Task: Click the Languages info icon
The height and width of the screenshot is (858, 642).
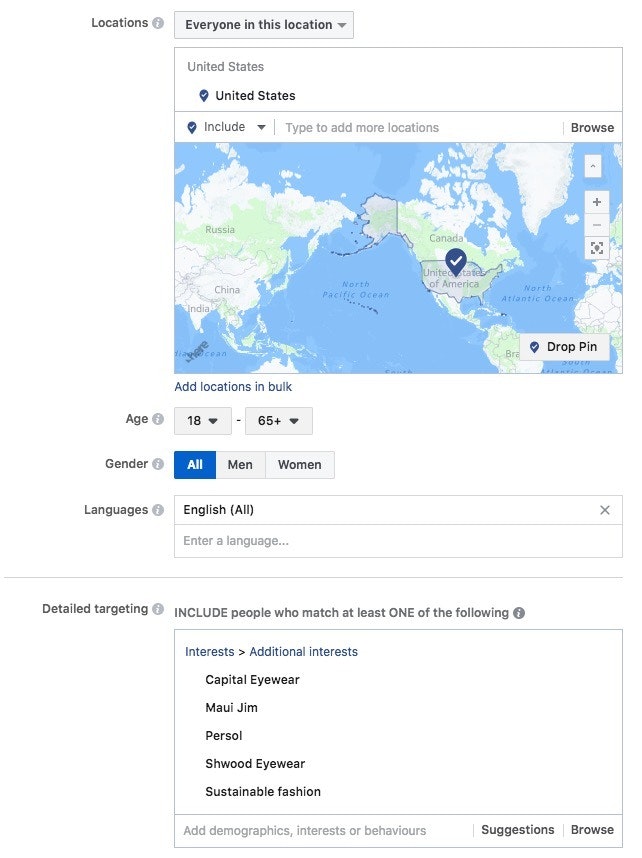Action: pyautogui.click(x=158, y=510)
